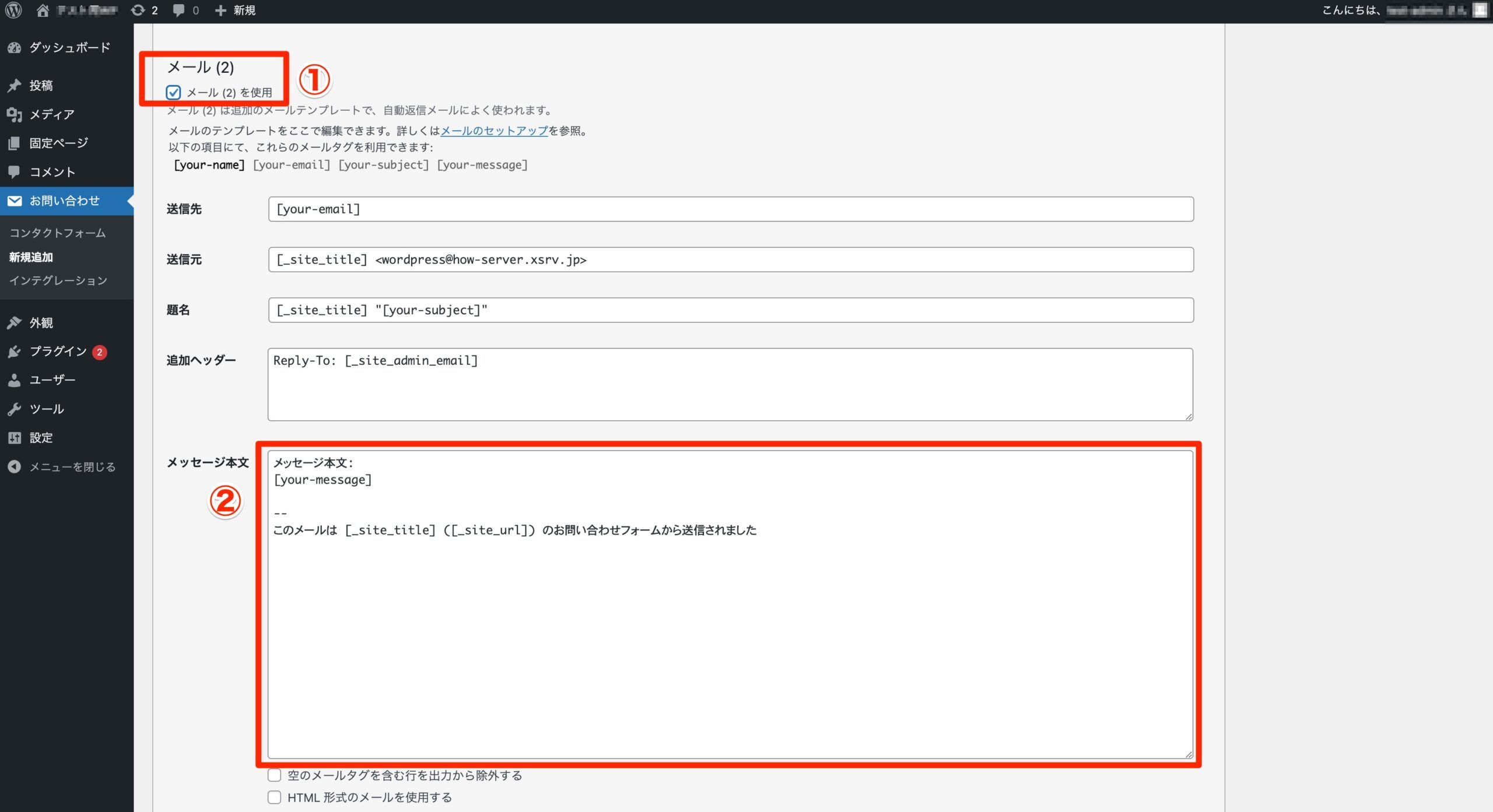Collapse sidebar with メニューを閉じる

pos(72,466)
